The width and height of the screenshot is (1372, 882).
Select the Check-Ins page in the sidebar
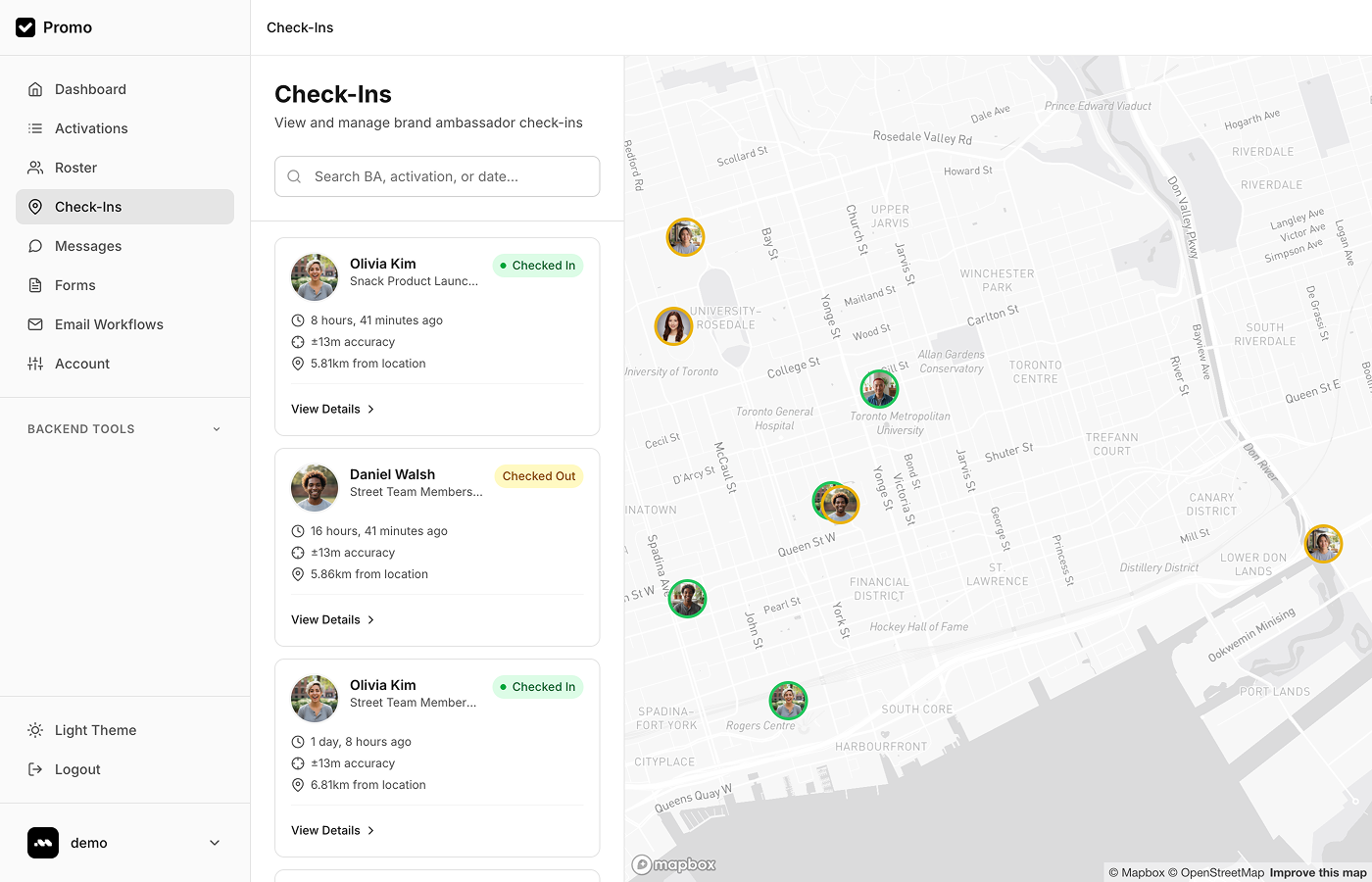tap(89, 207)
